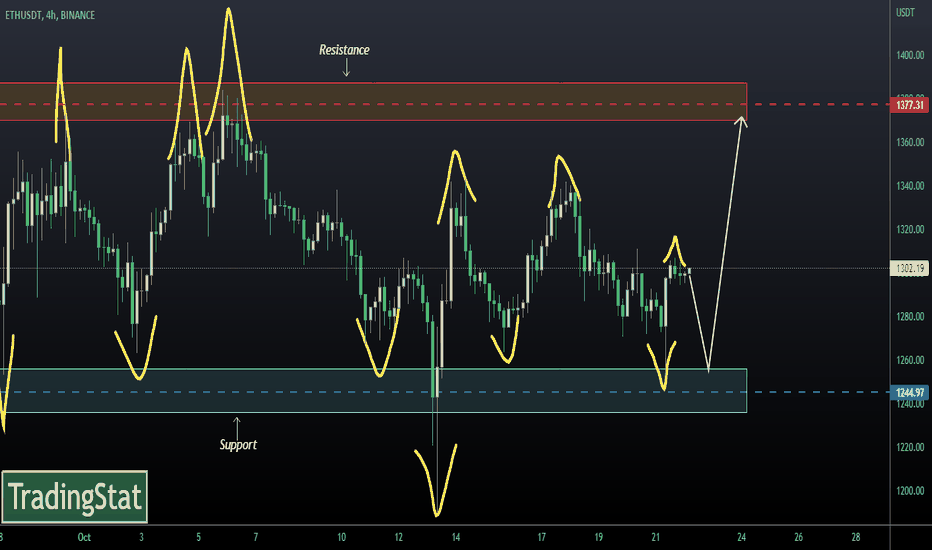Click the 1260.00 price axis value

click(910, 360)
